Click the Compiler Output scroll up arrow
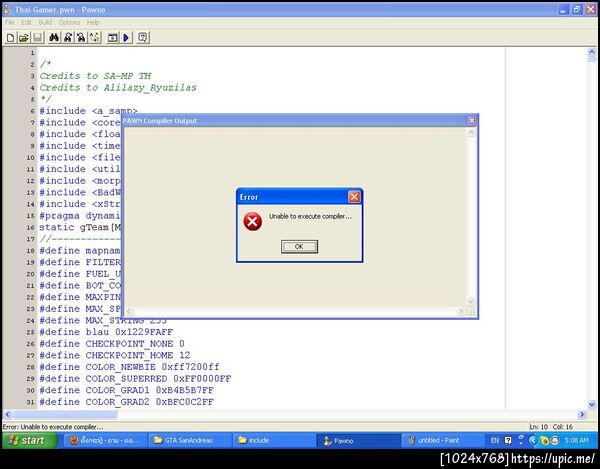600x469 pixels. point(471,133)
